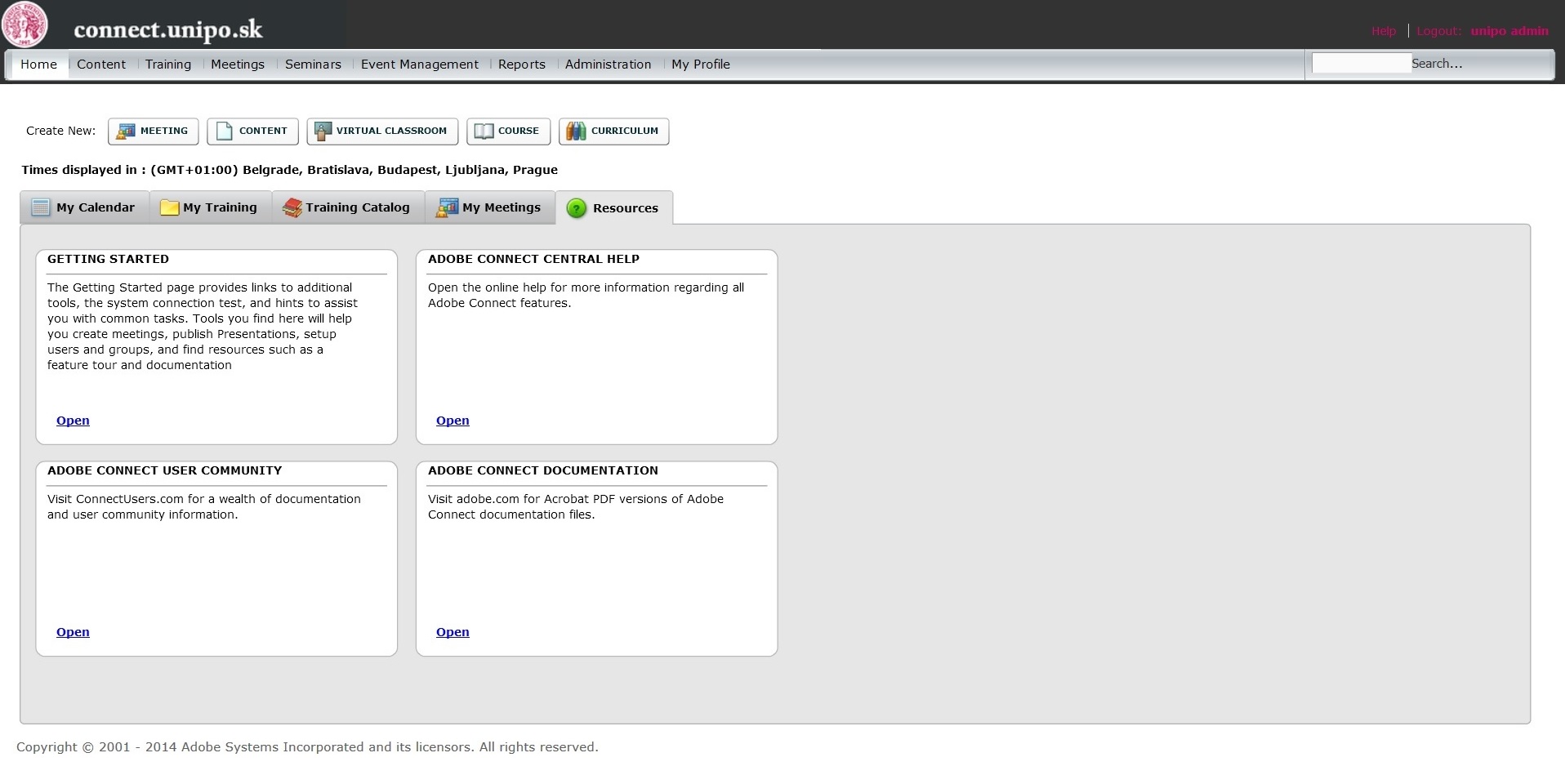Click the search input field

(1361, 64)
